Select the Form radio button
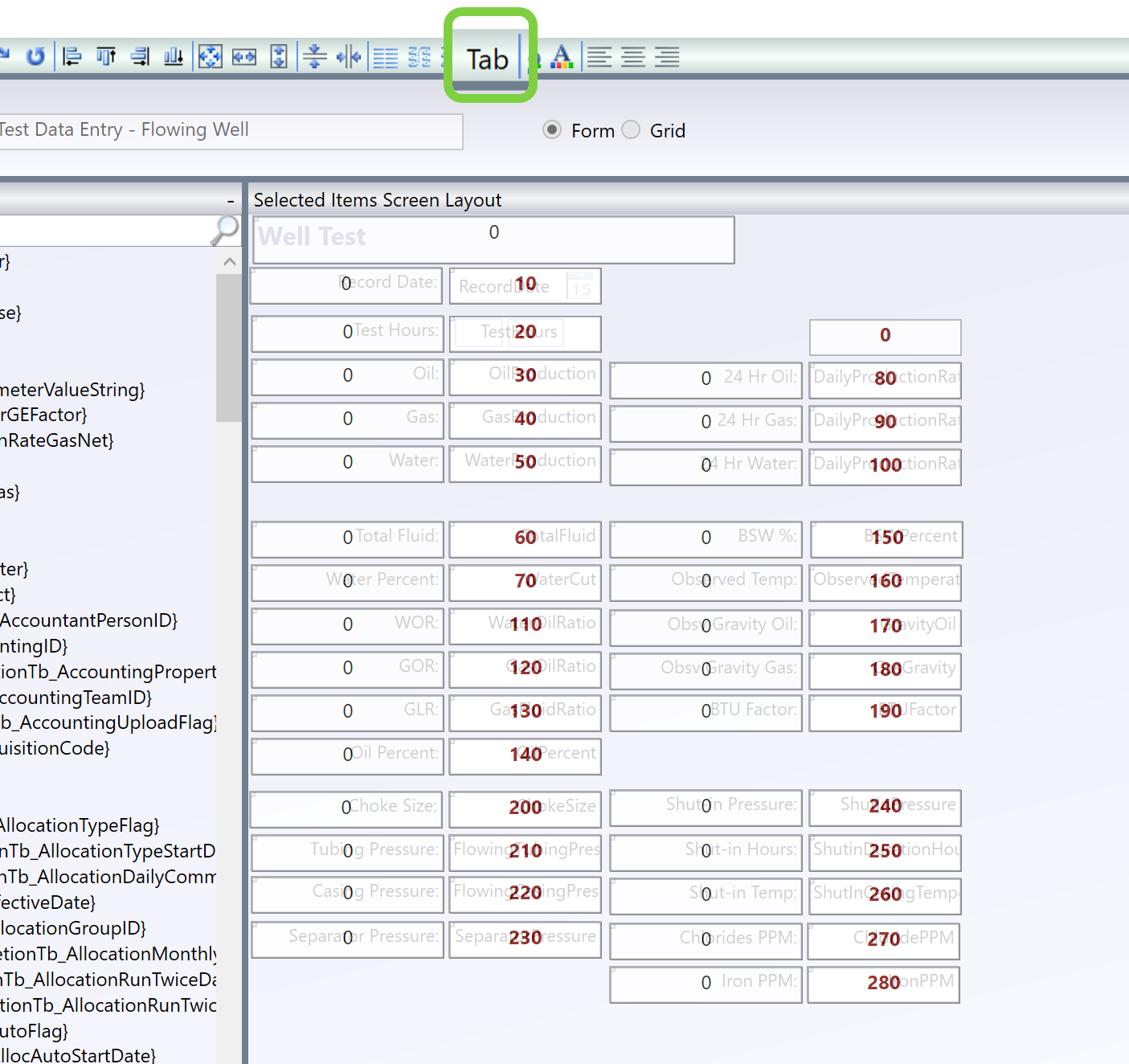The height and width of the screenshot is (1064, 1129). (552, 130)
